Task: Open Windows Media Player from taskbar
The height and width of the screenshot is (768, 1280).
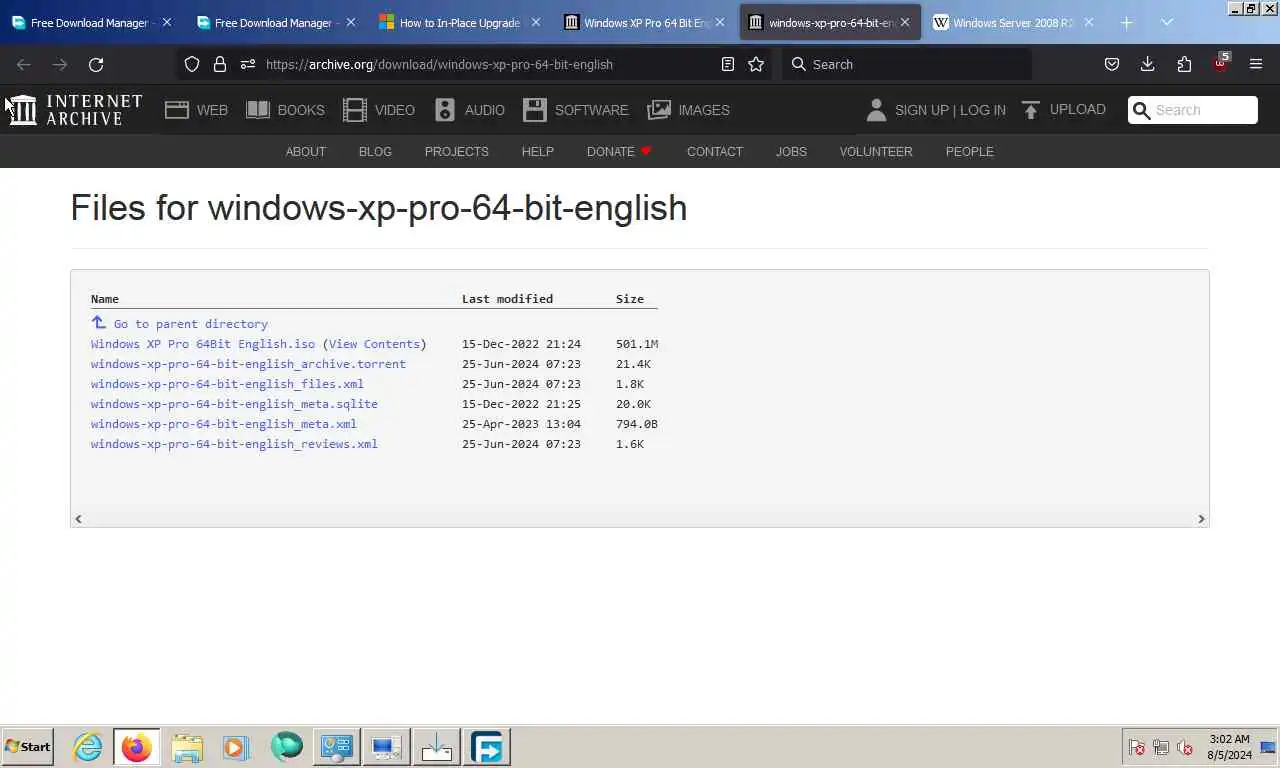Action: coord(236,747)
